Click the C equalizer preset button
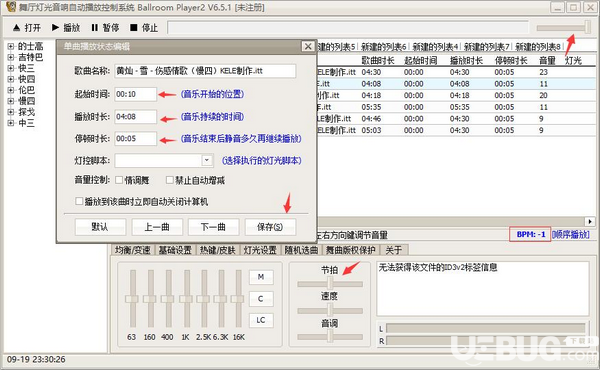Image resolution: width=600 pixels, height=370 pixels. (x=261, y=299)
